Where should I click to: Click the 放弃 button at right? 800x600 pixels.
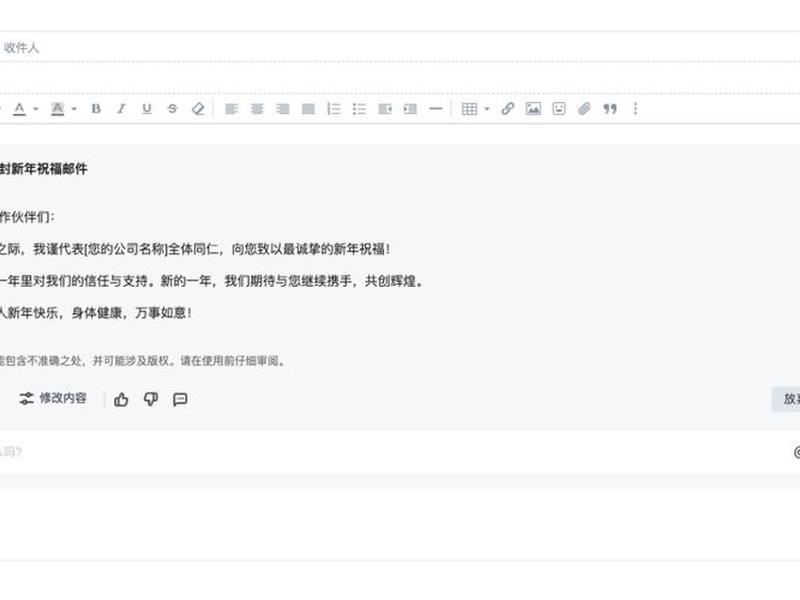pos(786,399)
